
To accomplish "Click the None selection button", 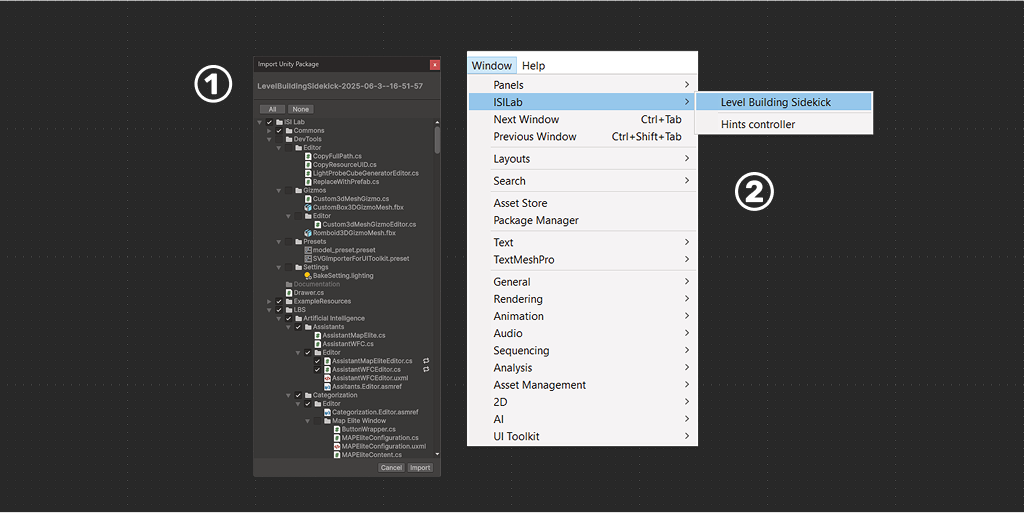I will 300,109.
